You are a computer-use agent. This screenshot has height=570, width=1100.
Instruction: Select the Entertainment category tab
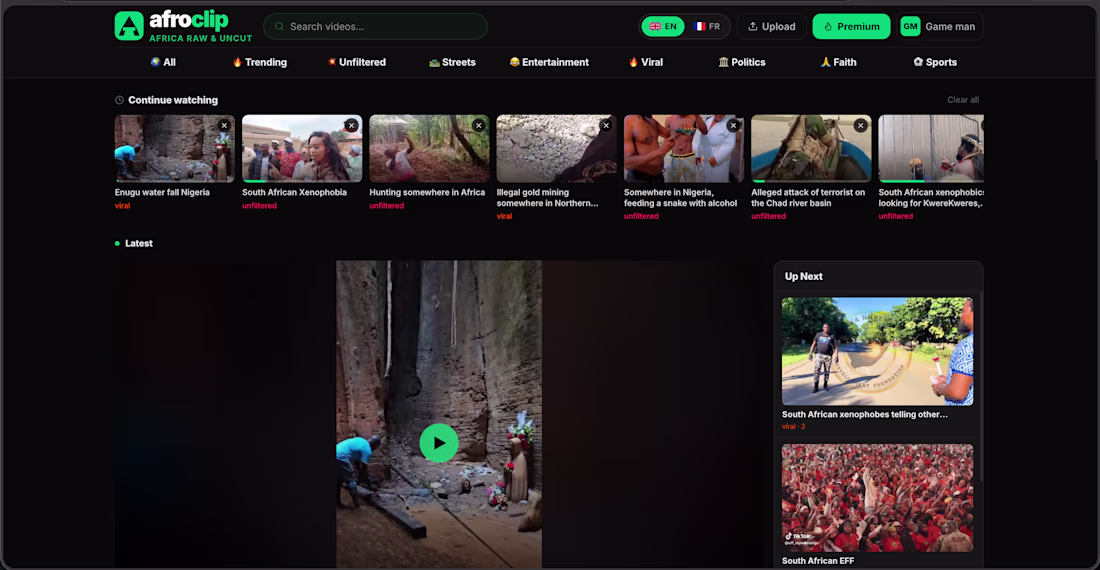pyautogui.click(x=549, y=62)
